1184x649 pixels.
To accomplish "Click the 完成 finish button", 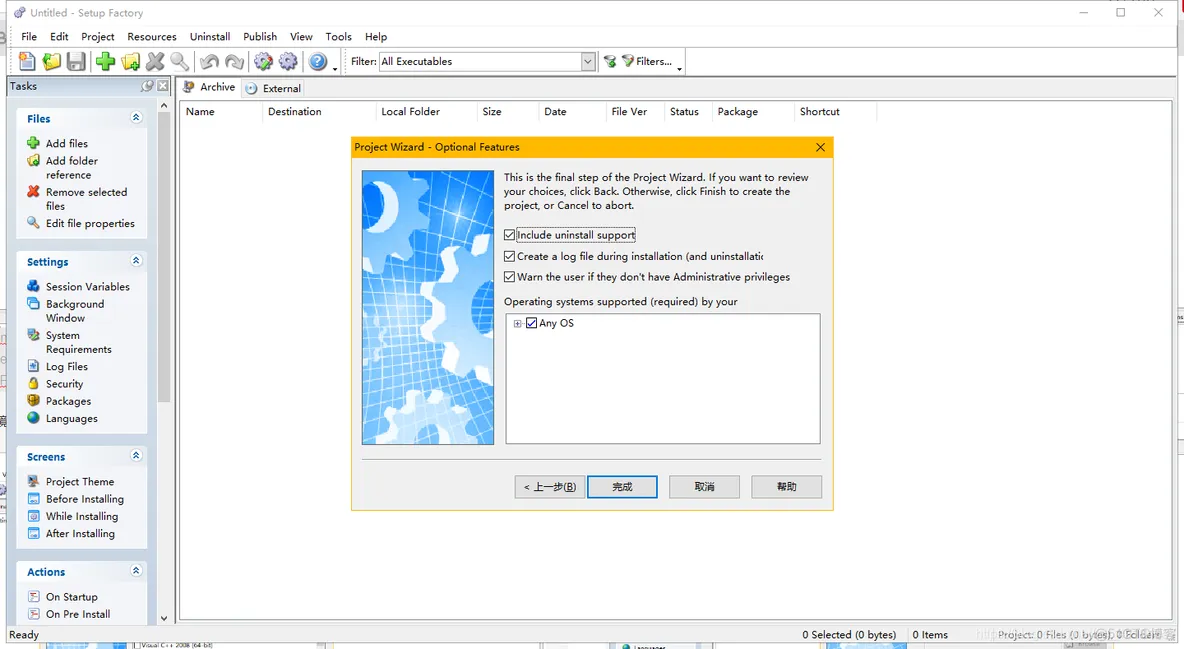I will click(622, 487).
